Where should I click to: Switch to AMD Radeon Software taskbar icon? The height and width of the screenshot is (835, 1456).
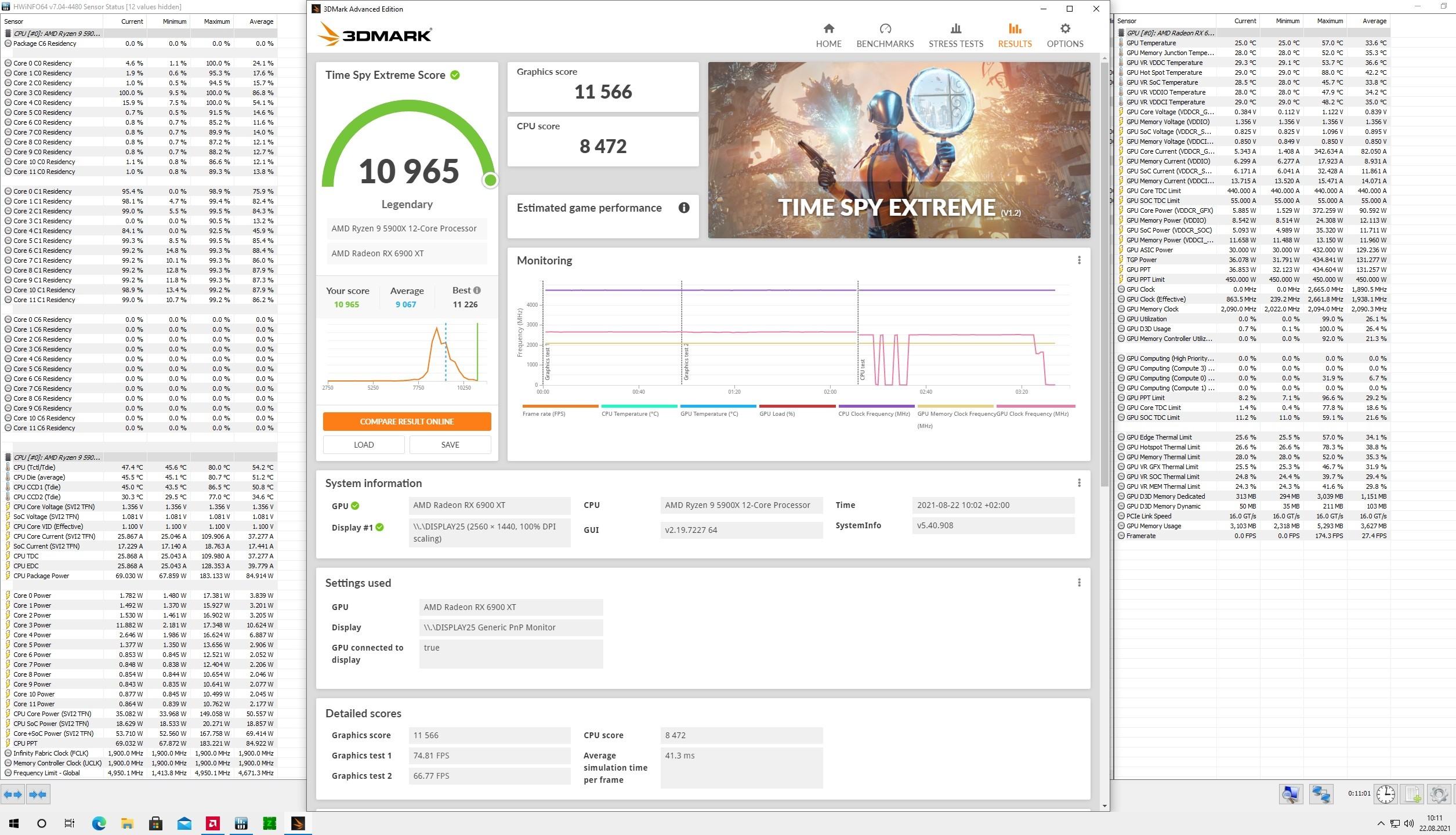click(x=212, y=823)
